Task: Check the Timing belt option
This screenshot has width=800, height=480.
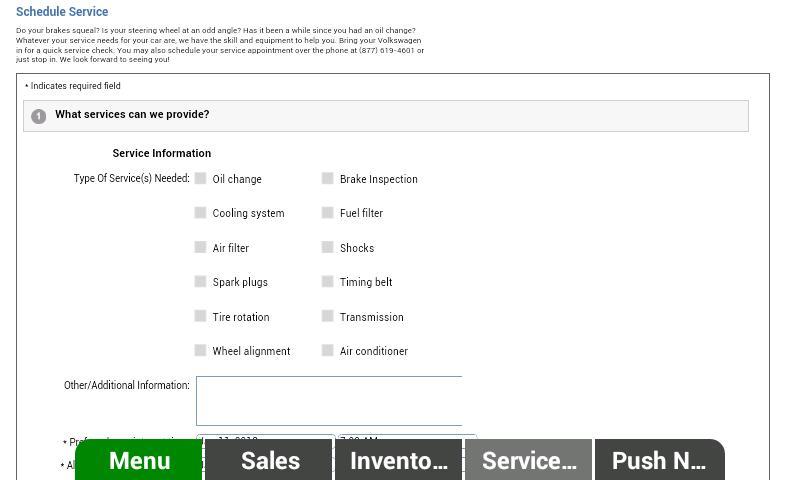Action: tap(327, 281)
